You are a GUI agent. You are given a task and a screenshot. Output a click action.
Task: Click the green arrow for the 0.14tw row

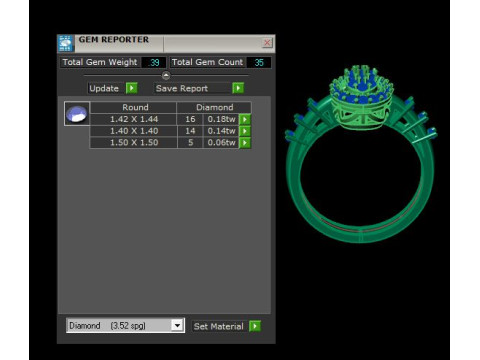(245, 131)
